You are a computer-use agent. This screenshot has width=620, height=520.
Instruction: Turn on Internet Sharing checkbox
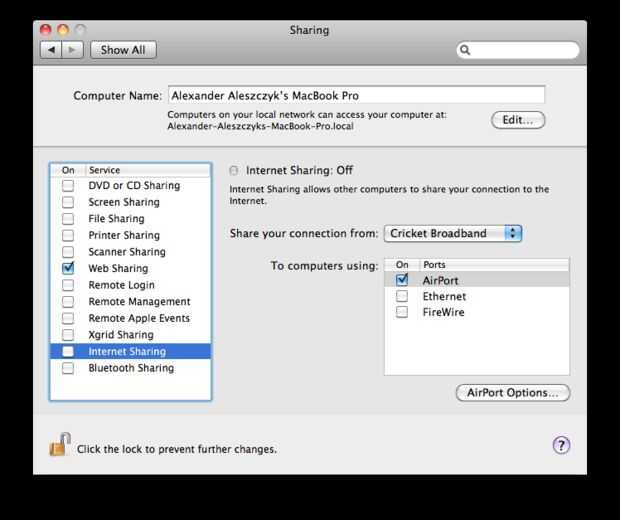pos(68,352)
